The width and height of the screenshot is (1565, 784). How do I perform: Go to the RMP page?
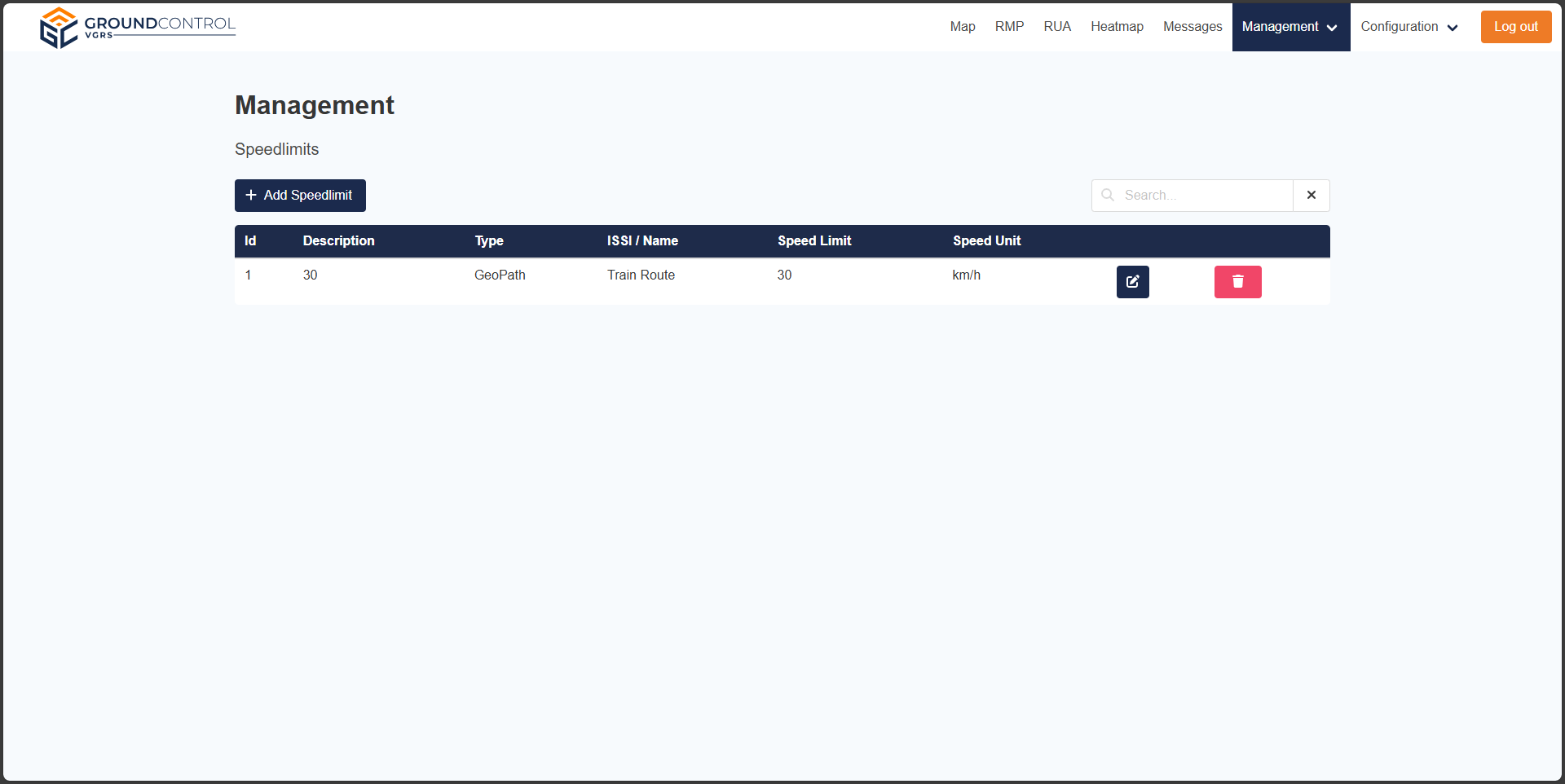pyautogui.click(x=1009, y=27)
